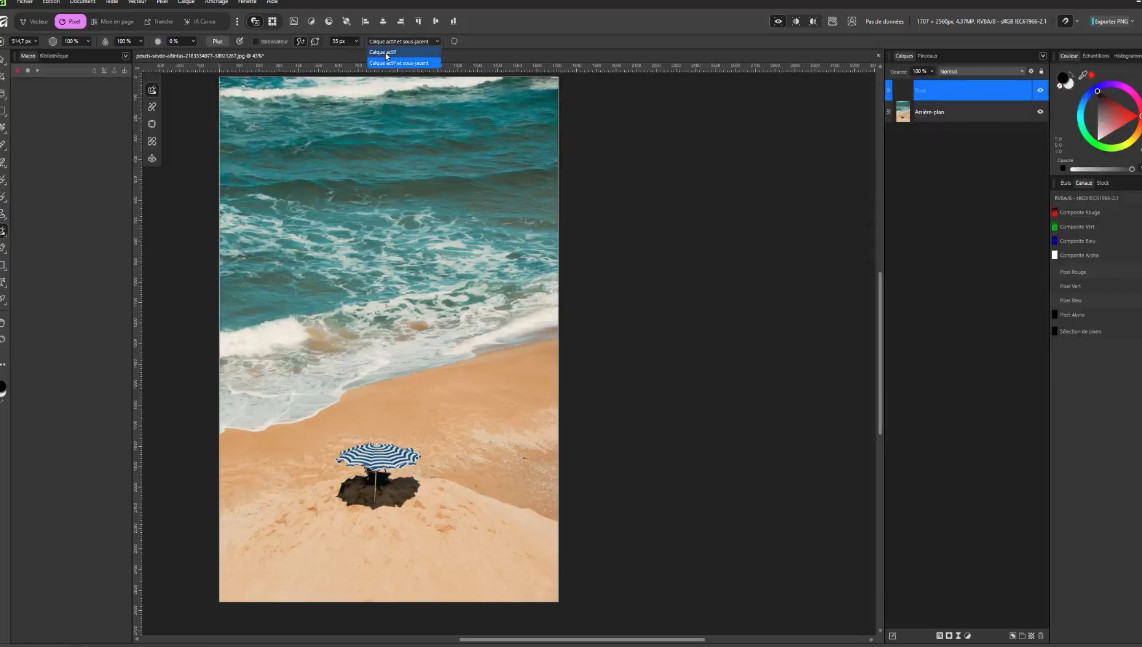Click the macro stop button
The height and width of the screenshot is (647, 1142).
[x=28, y=71]
